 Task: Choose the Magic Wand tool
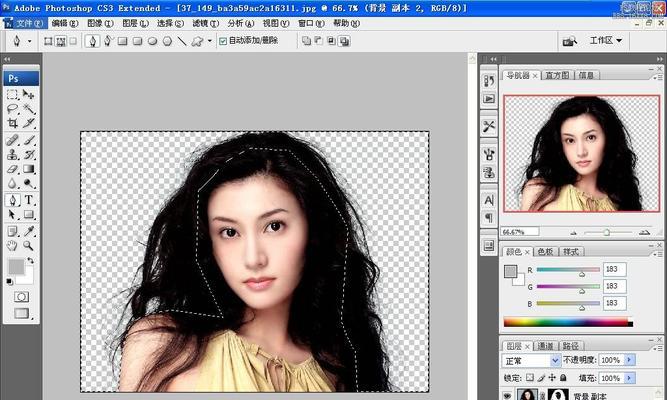click(x=29, y=108)
